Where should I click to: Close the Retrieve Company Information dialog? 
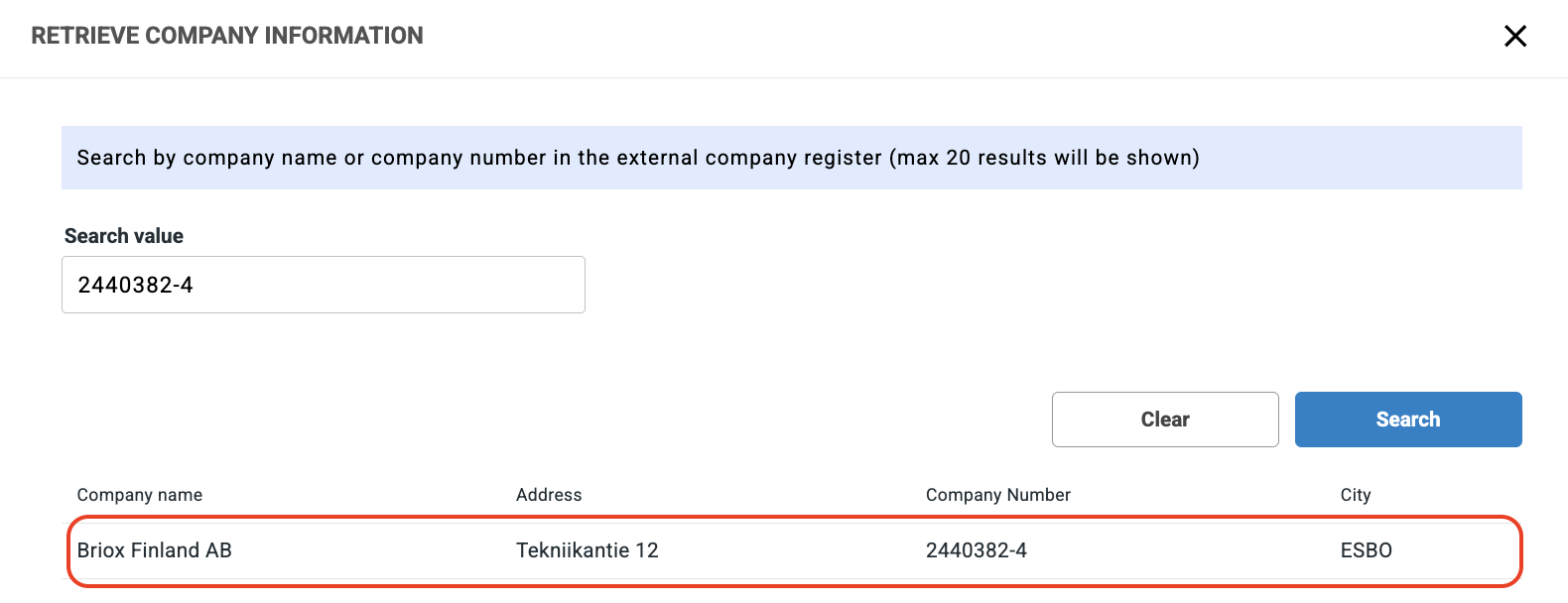(1514, 37)
